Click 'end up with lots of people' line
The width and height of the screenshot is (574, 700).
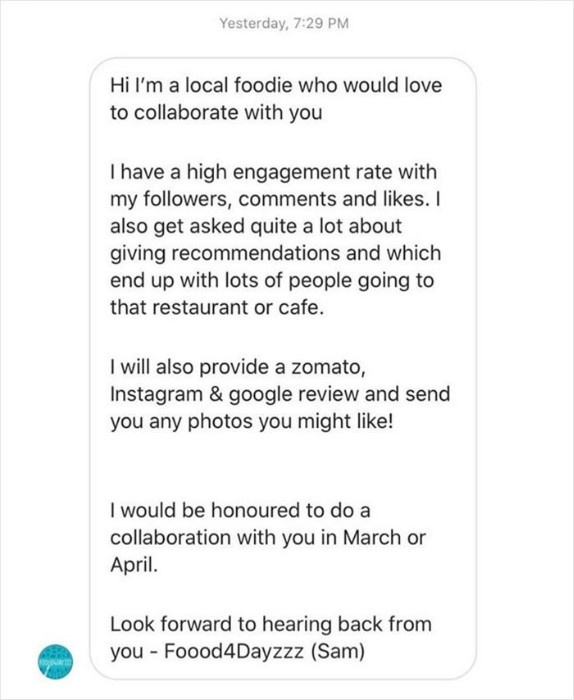[272, 281]
